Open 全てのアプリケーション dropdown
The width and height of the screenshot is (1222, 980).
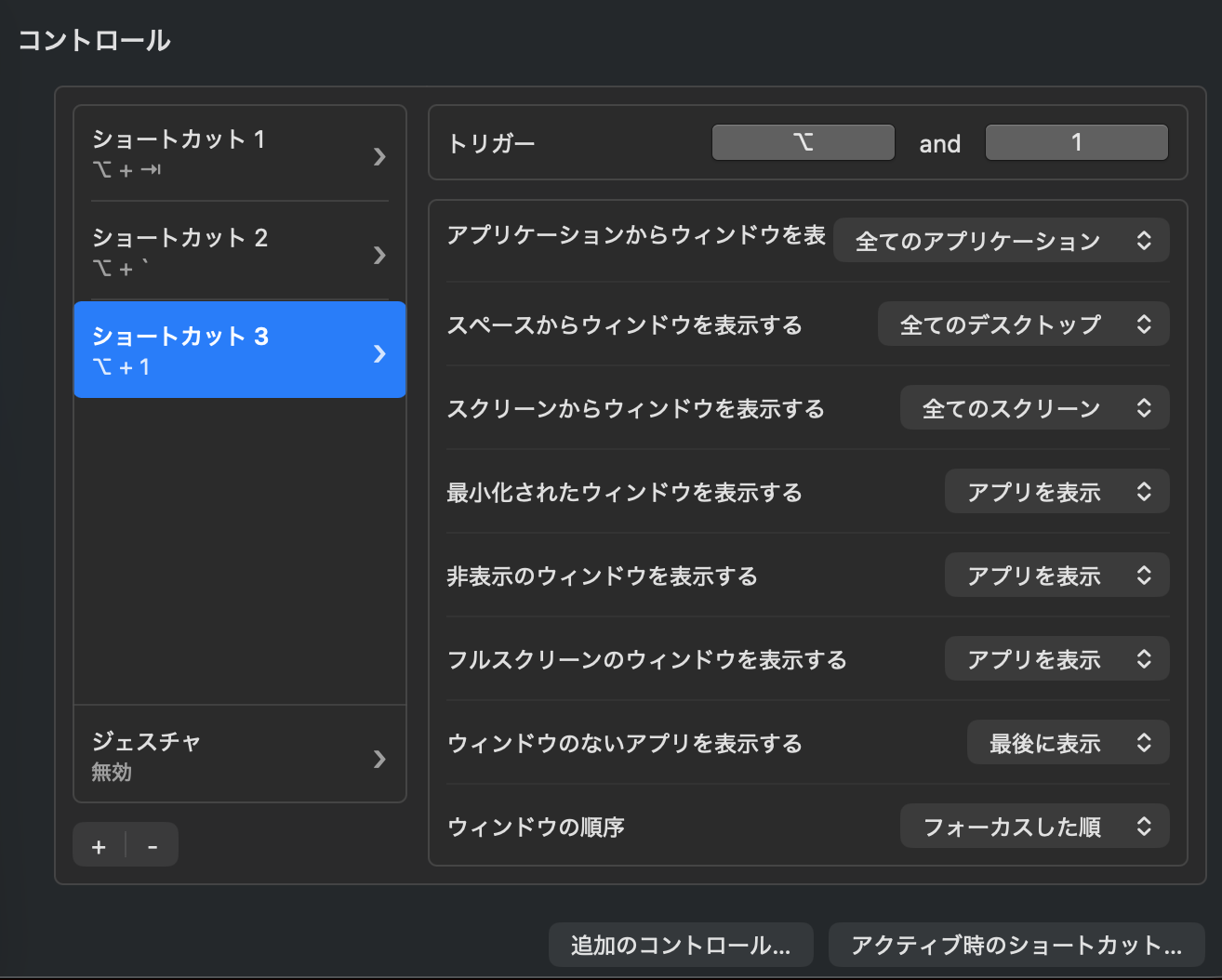(x=1001, y=241)
